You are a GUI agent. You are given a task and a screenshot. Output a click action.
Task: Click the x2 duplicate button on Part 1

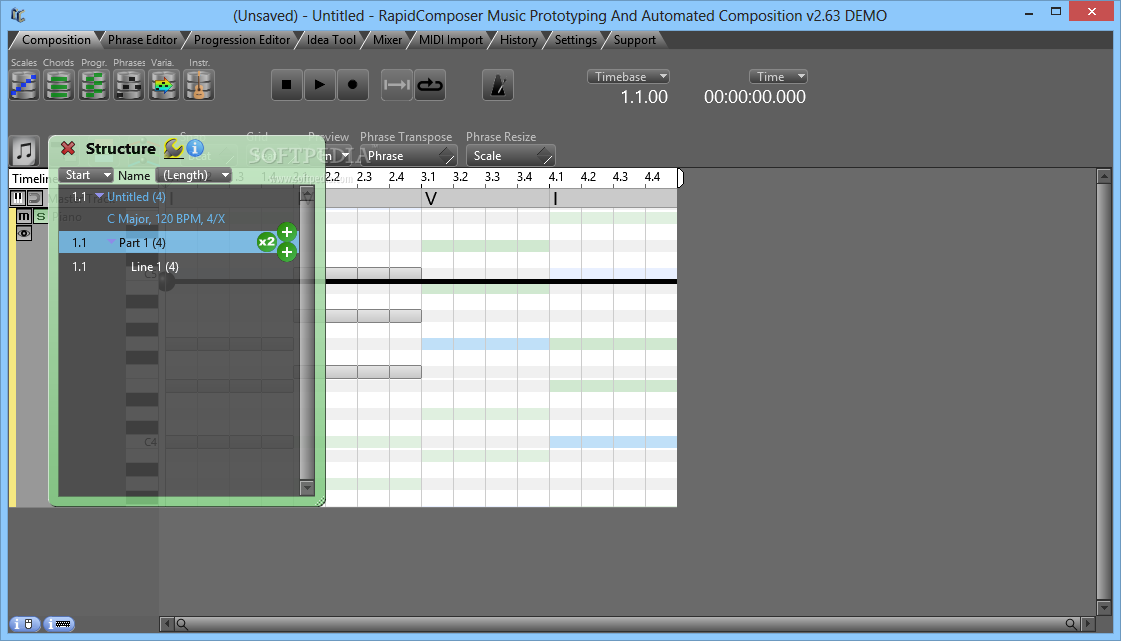(267, 242)
